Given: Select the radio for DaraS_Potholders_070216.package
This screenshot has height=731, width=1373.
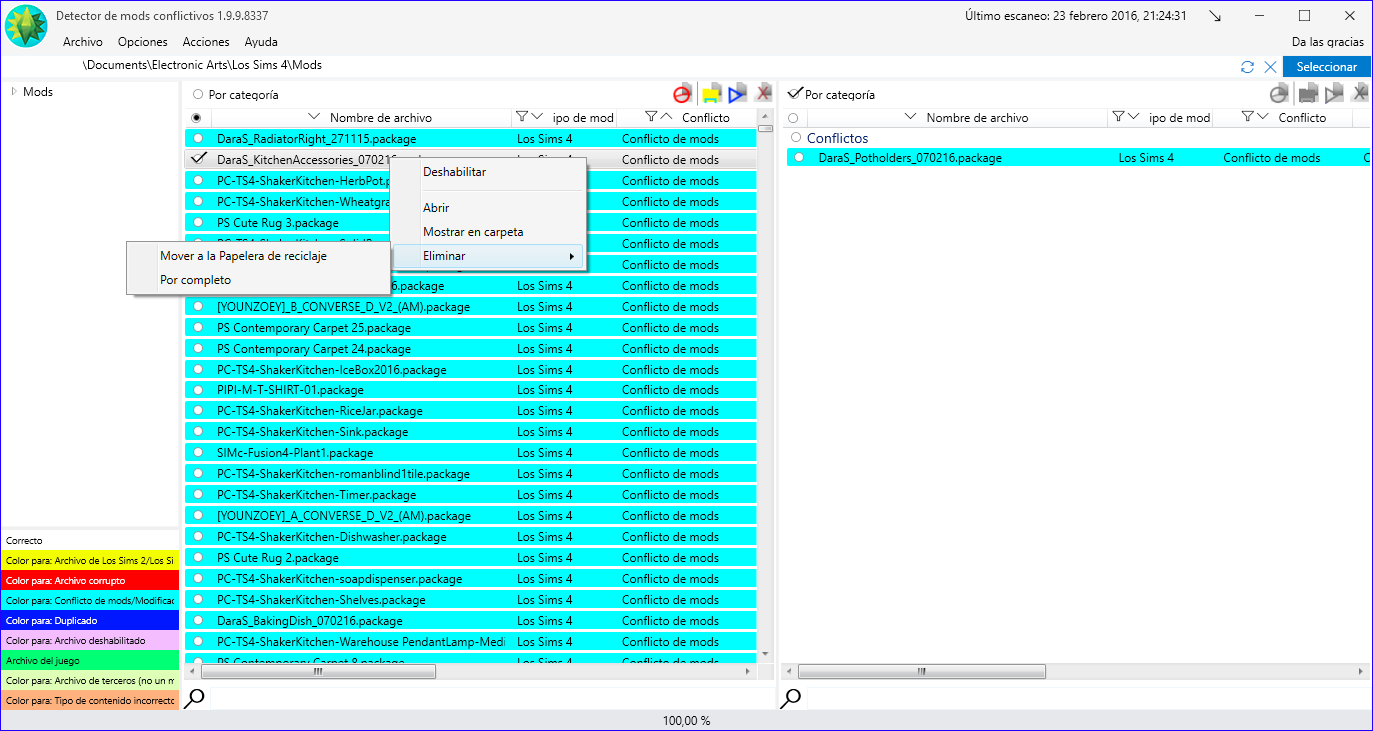Looking at the screenshot, I should coord(798,158).
